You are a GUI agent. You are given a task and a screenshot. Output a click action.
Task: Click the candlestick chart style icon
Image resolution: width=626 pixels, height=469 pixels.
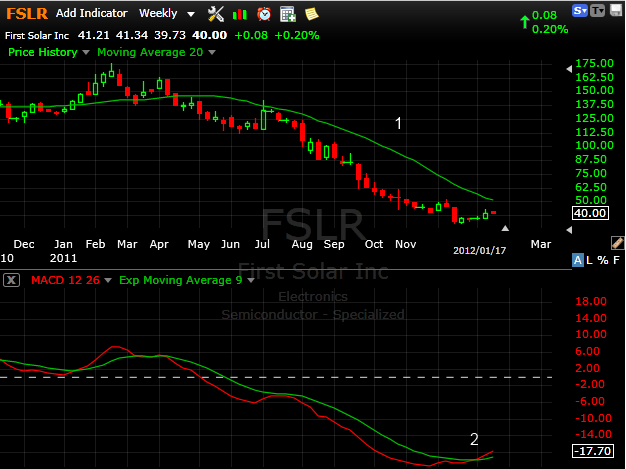240,15
